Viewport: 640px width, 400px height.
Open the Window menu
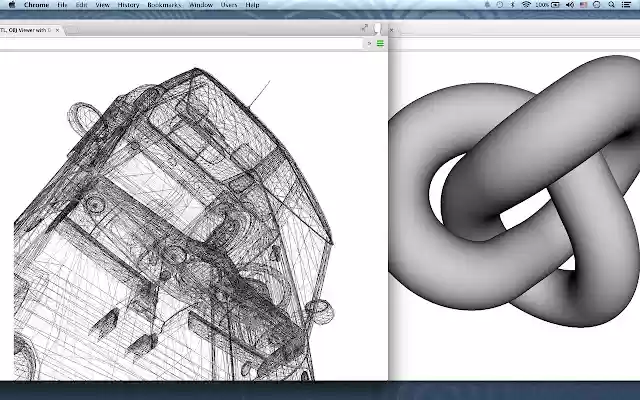click(x=201, y=5)
